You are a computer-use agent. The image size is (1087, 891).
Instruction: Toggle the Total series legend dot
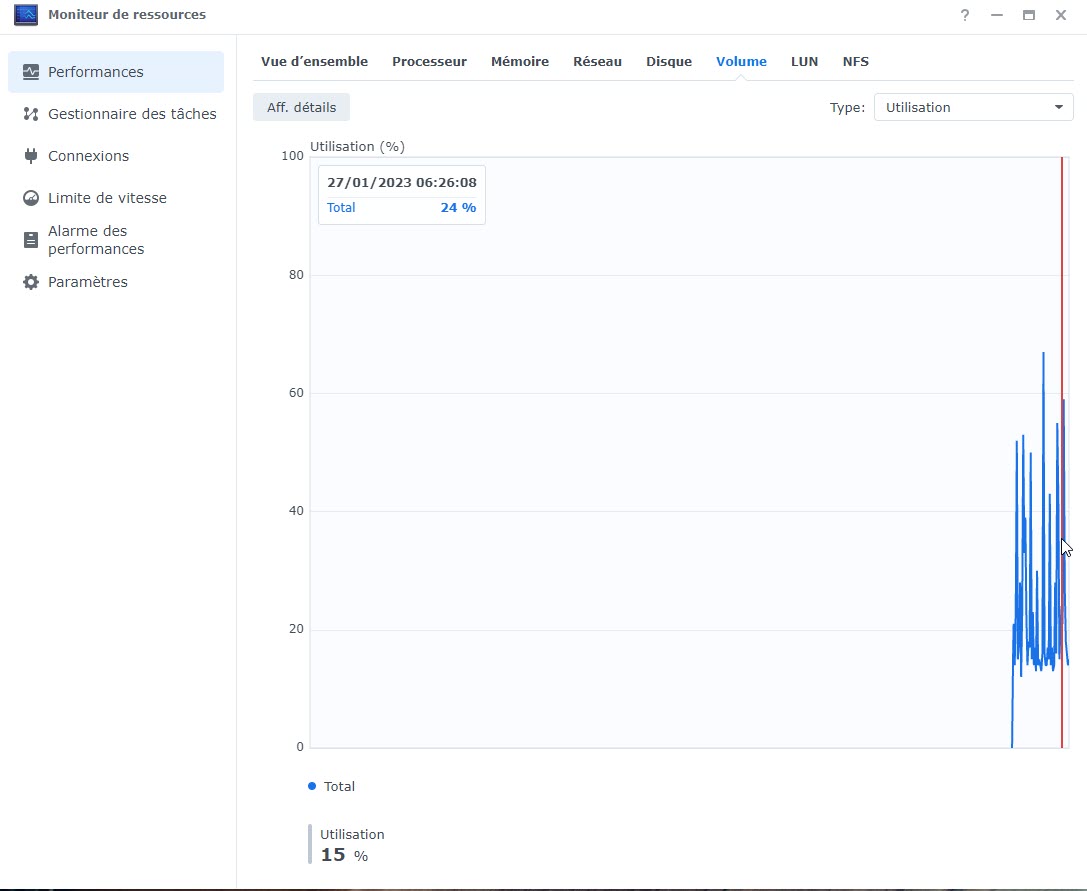(x=312, y=786)
